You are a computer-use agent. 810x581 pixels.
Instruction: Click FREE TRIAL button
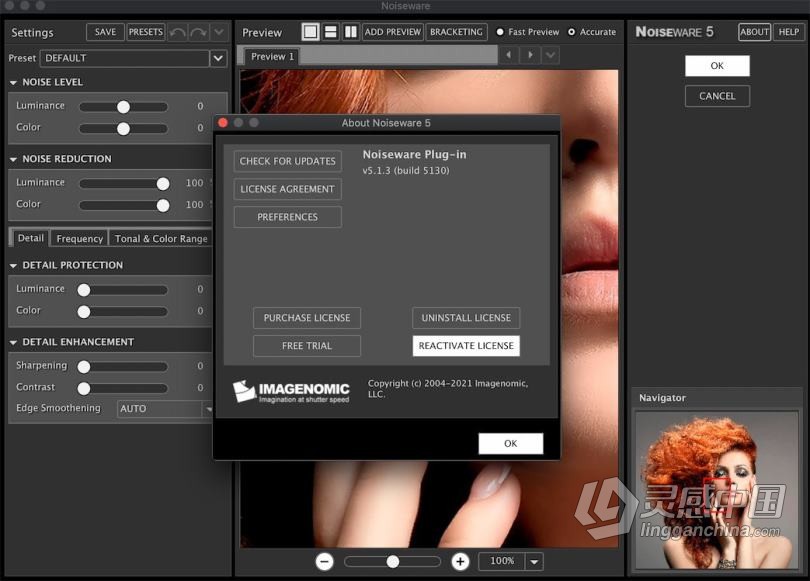[307, 346]
